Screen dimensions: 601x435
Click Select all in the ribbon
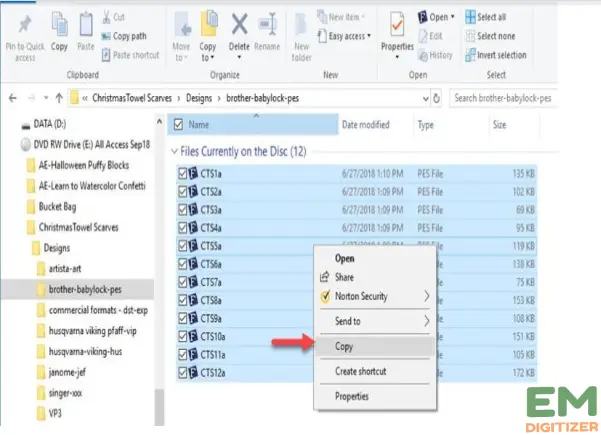[x=486, y=17]
